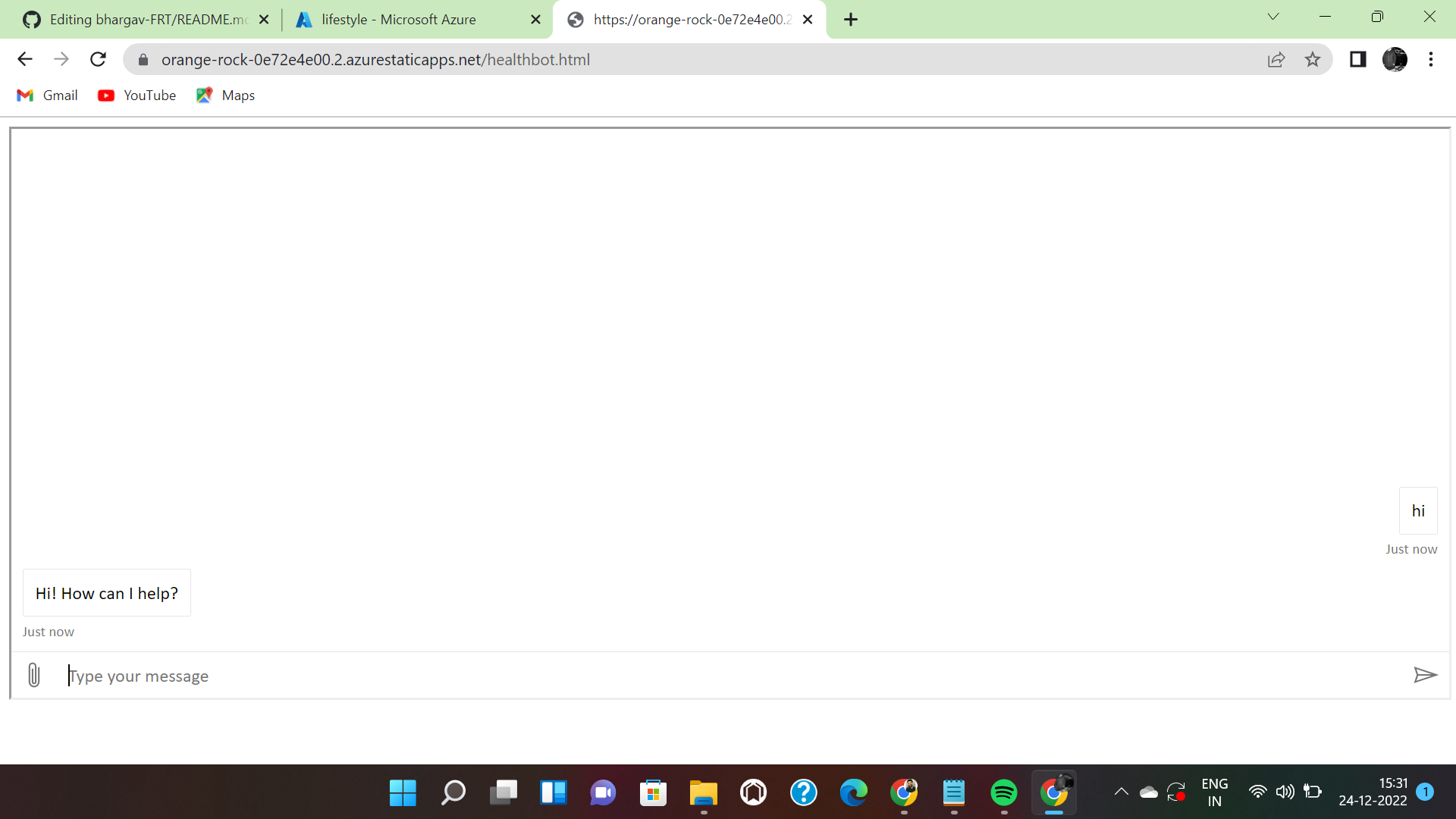Share this page icon in address bar

pos(1276,60)
